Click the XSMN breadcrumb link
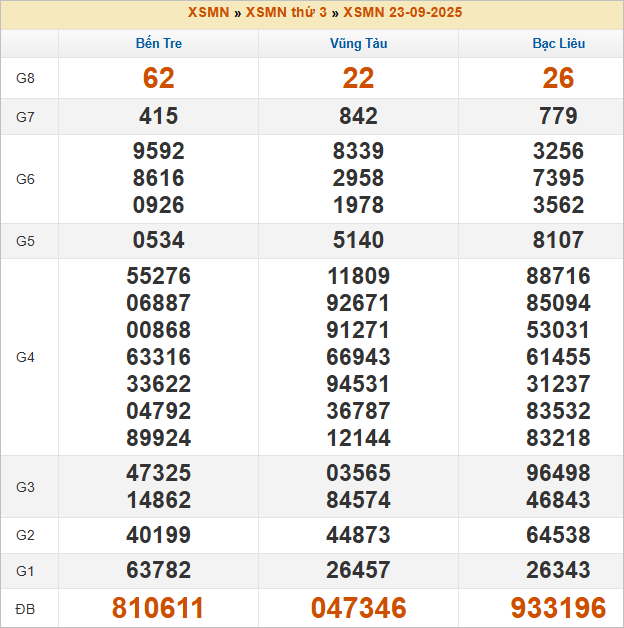Viewport: 624px width, 628px height. [208, 13]
